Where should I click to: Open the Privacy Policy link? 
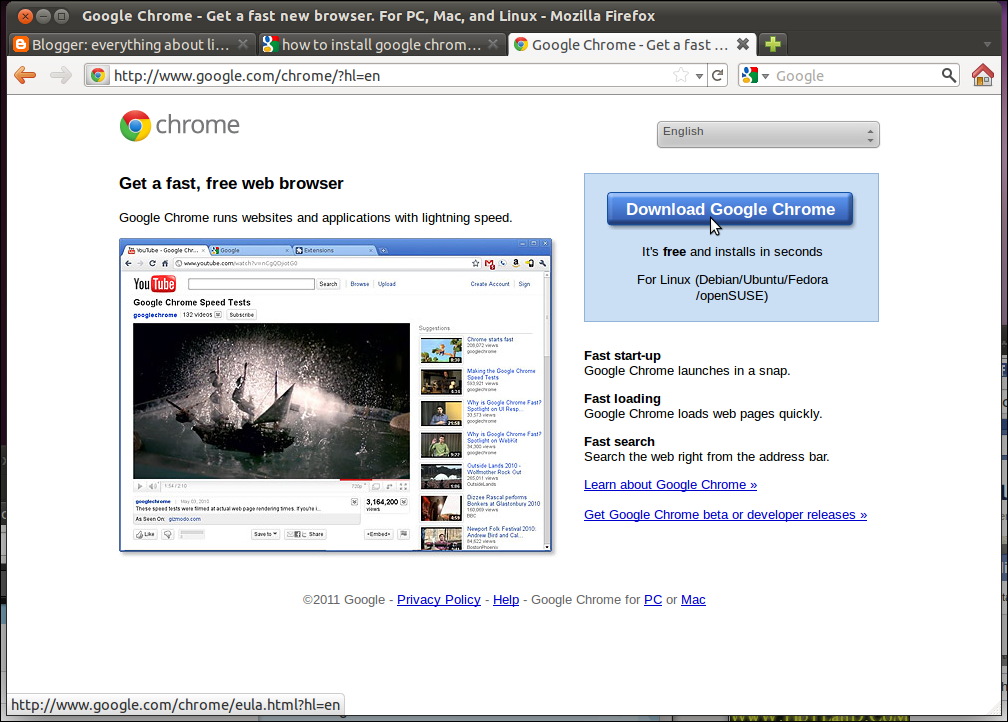[x=438, y=600]
